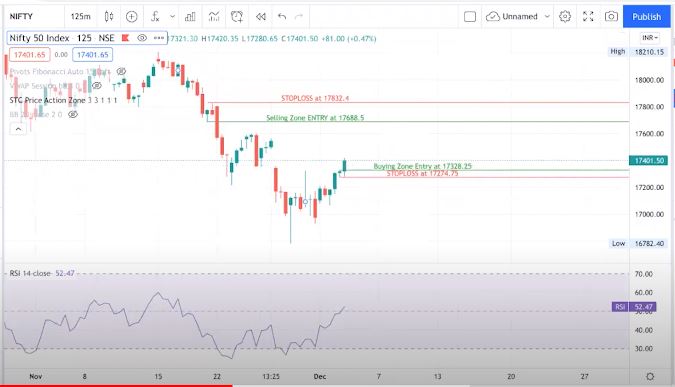Image resolution: width=675 pixels, height=387 pixels.
Task: Collapse the indicator legend with the chevron
Action: (x=18, y=129)
